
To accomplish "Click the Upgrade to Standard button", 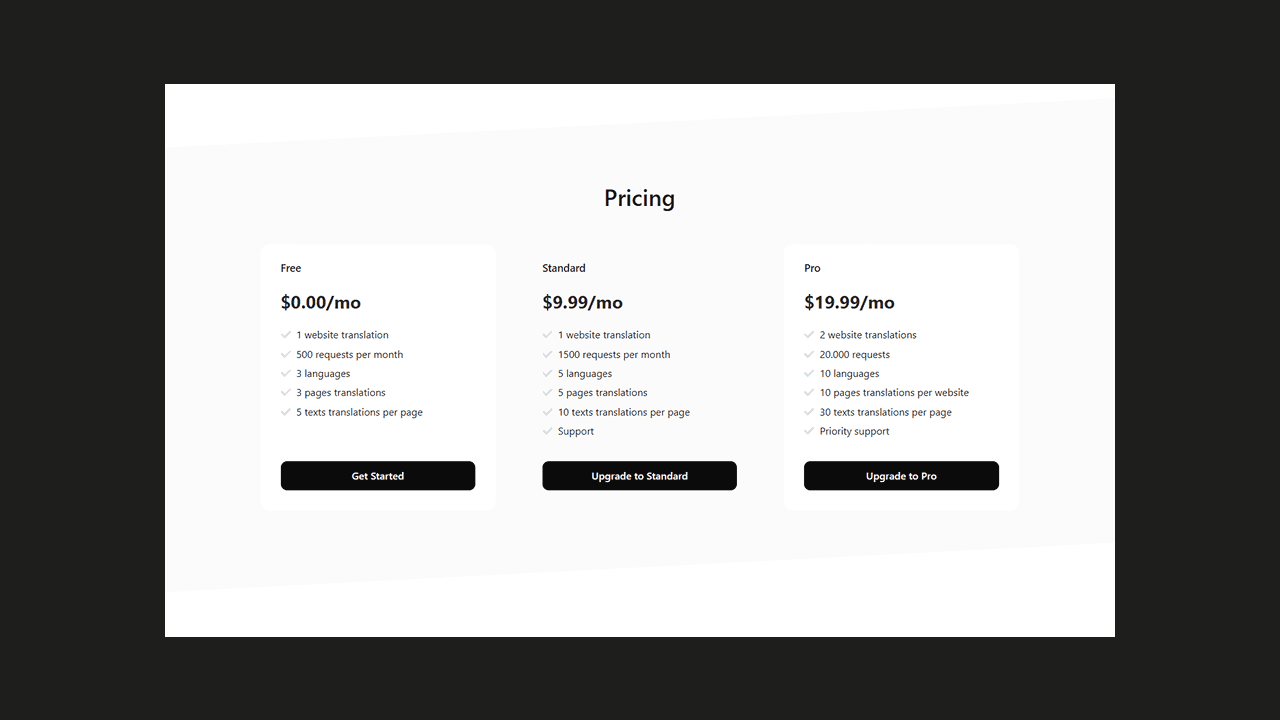I will click(x=639, y=476).
